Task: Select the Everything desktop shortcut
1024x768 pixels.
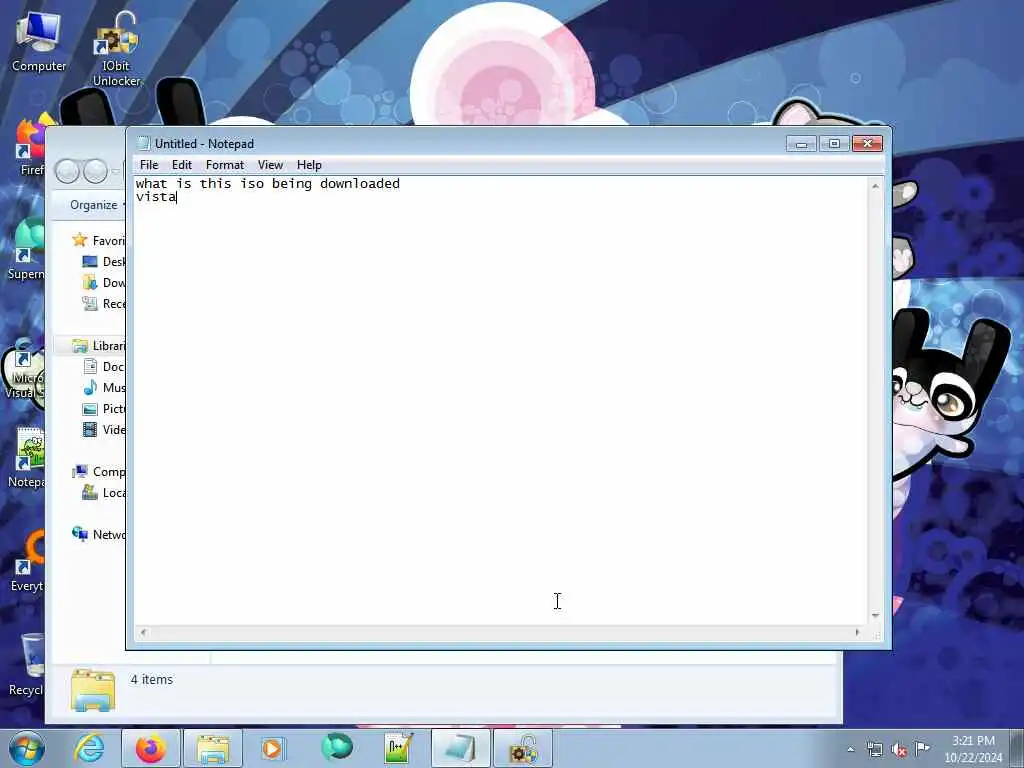Action: [27, 560]
